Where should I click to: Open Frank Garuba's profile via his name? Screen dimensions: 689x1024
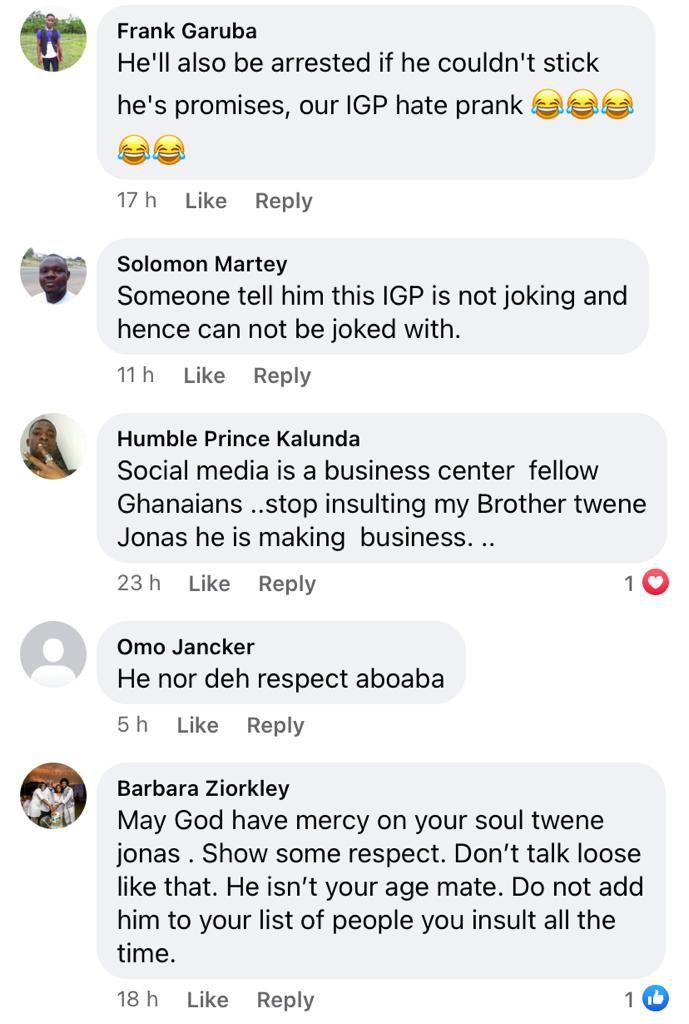(x=186, y=31)
